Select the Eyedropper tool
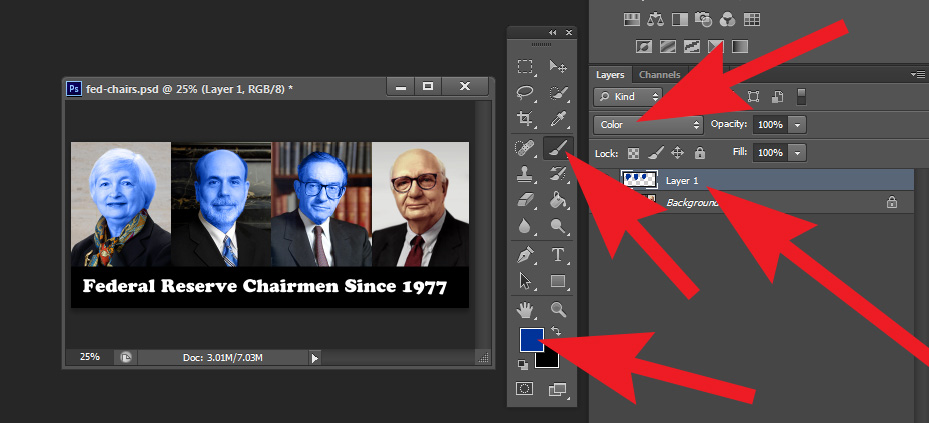Image resolution: width=929 pixels, height=423 pixels. point(558,118)
